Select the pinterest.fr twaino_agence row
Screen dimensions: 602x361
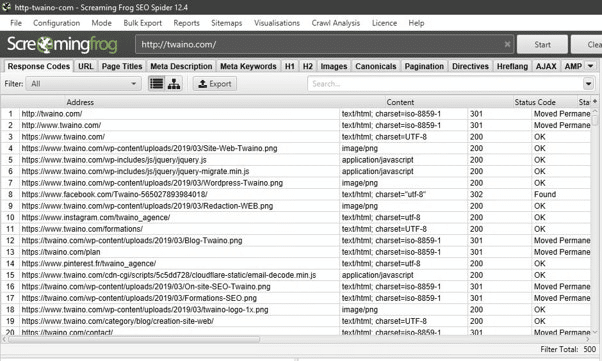pyautogui.click(x=296, y=263)
